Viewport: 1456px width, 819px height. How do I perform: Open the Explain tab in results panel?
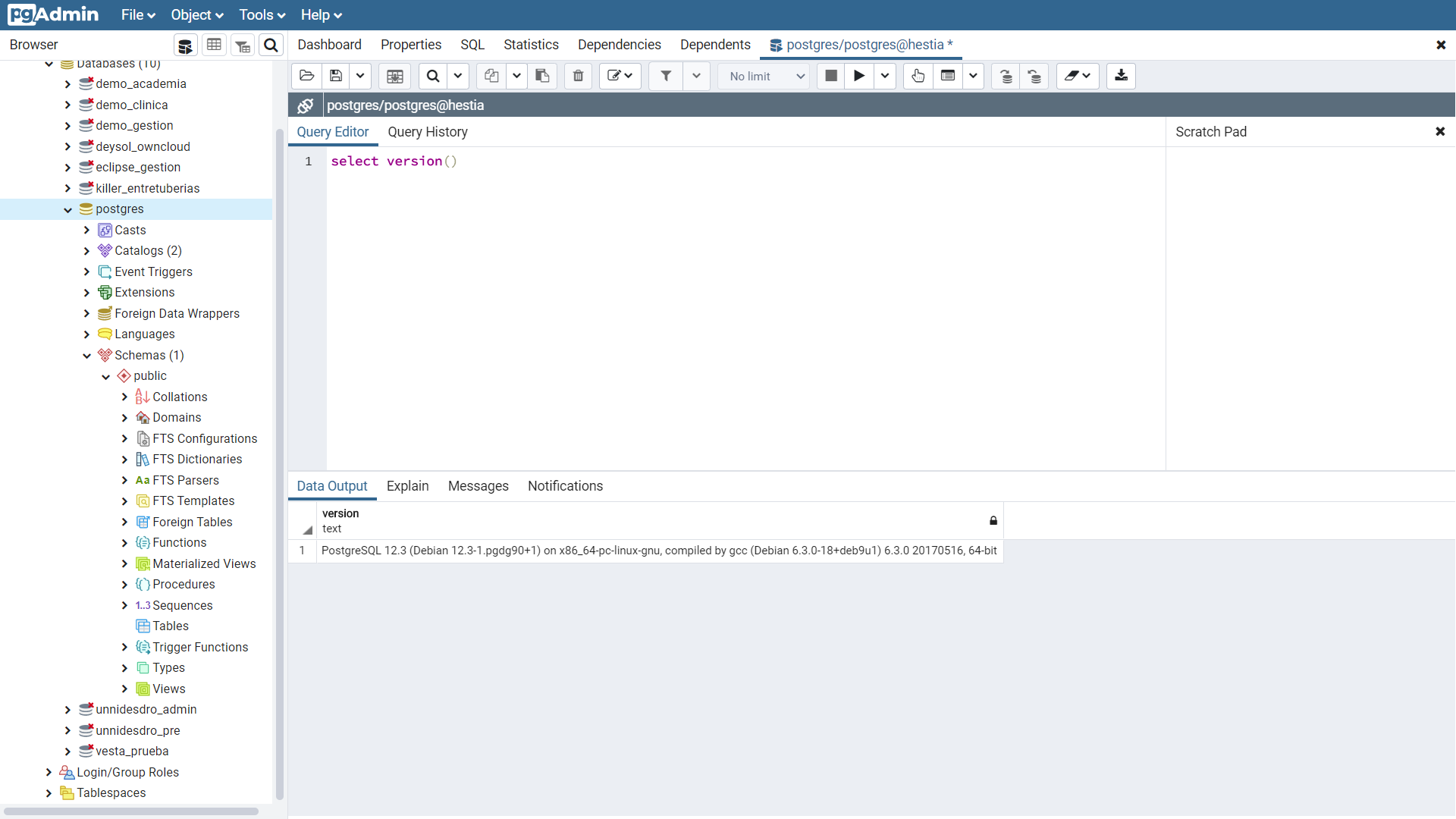[407, 486]
